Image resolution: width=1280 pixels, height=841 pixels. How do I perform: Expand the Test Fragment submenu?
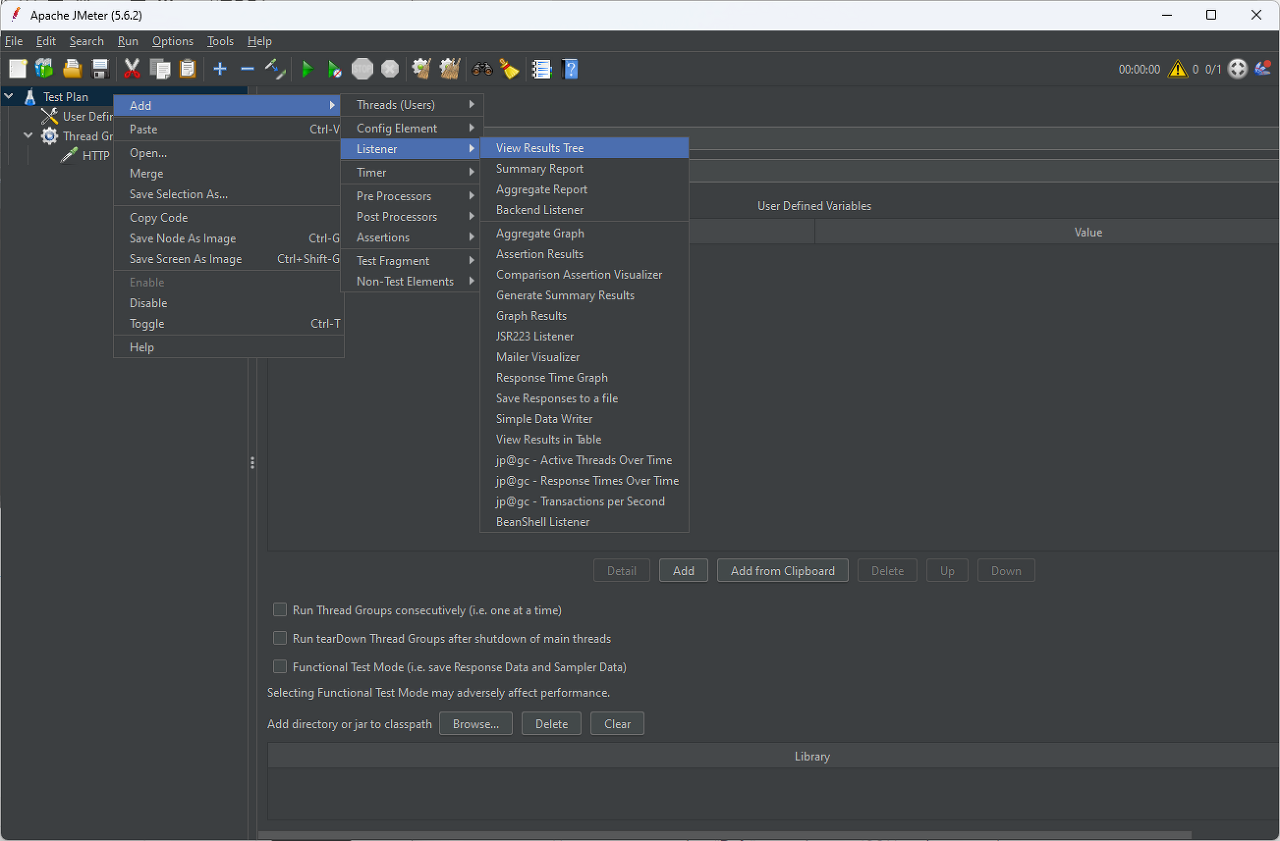(412, 261)
